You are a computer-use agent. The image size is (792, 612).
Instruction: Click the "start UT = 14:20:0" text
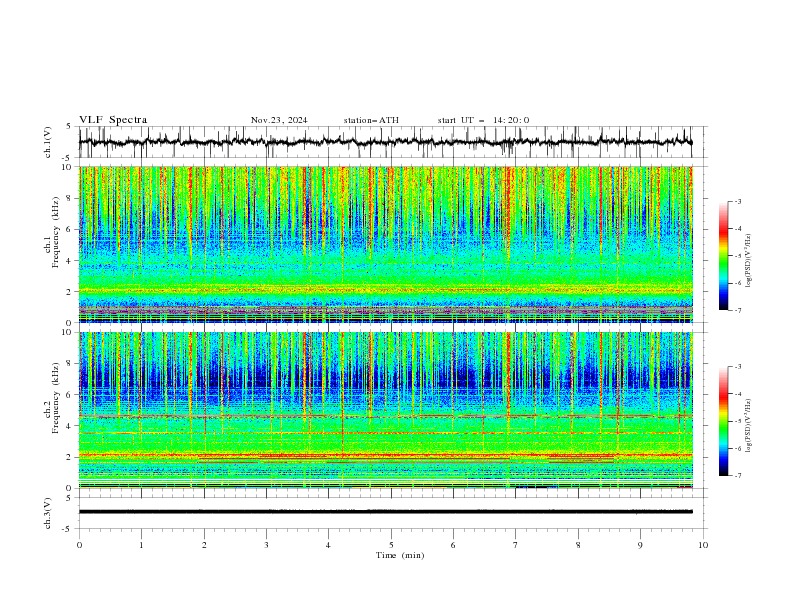pyautogui.click(x=483, y=120)
